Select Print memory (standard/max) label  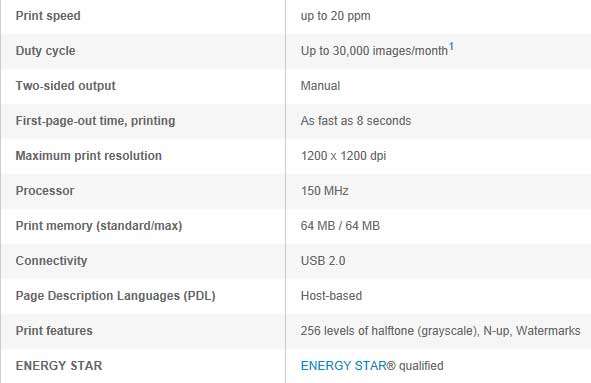99,226
